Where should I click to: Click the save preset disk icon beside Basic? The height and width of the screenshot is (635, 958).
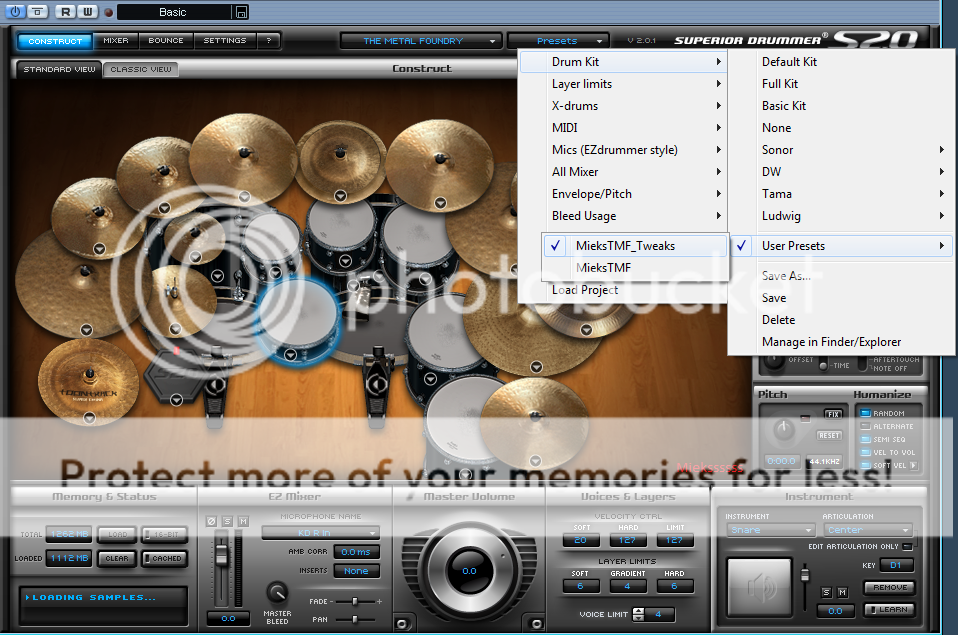coord(241,12)
